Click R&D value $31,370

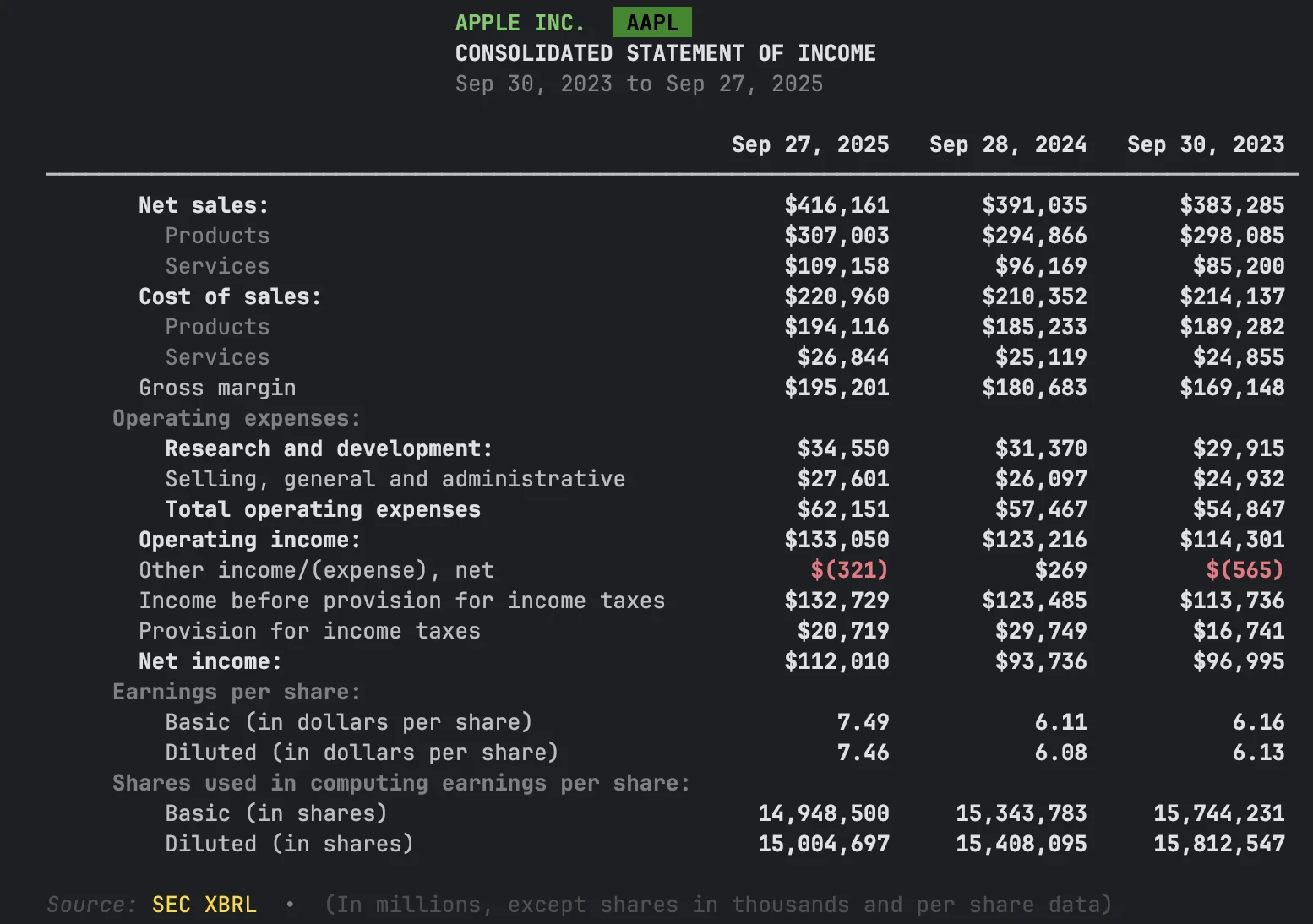point(1041,448)
